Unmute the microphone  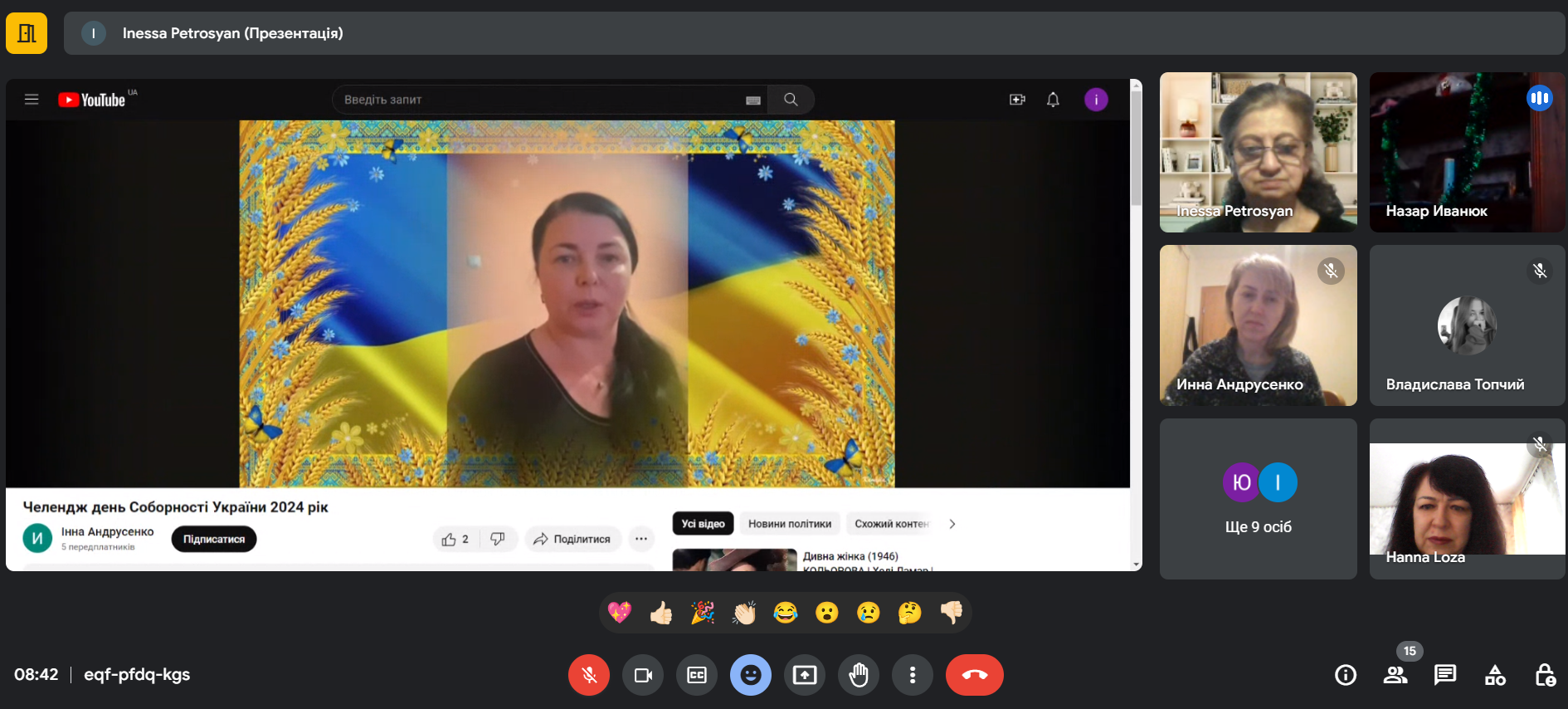[x=589, y=675]
